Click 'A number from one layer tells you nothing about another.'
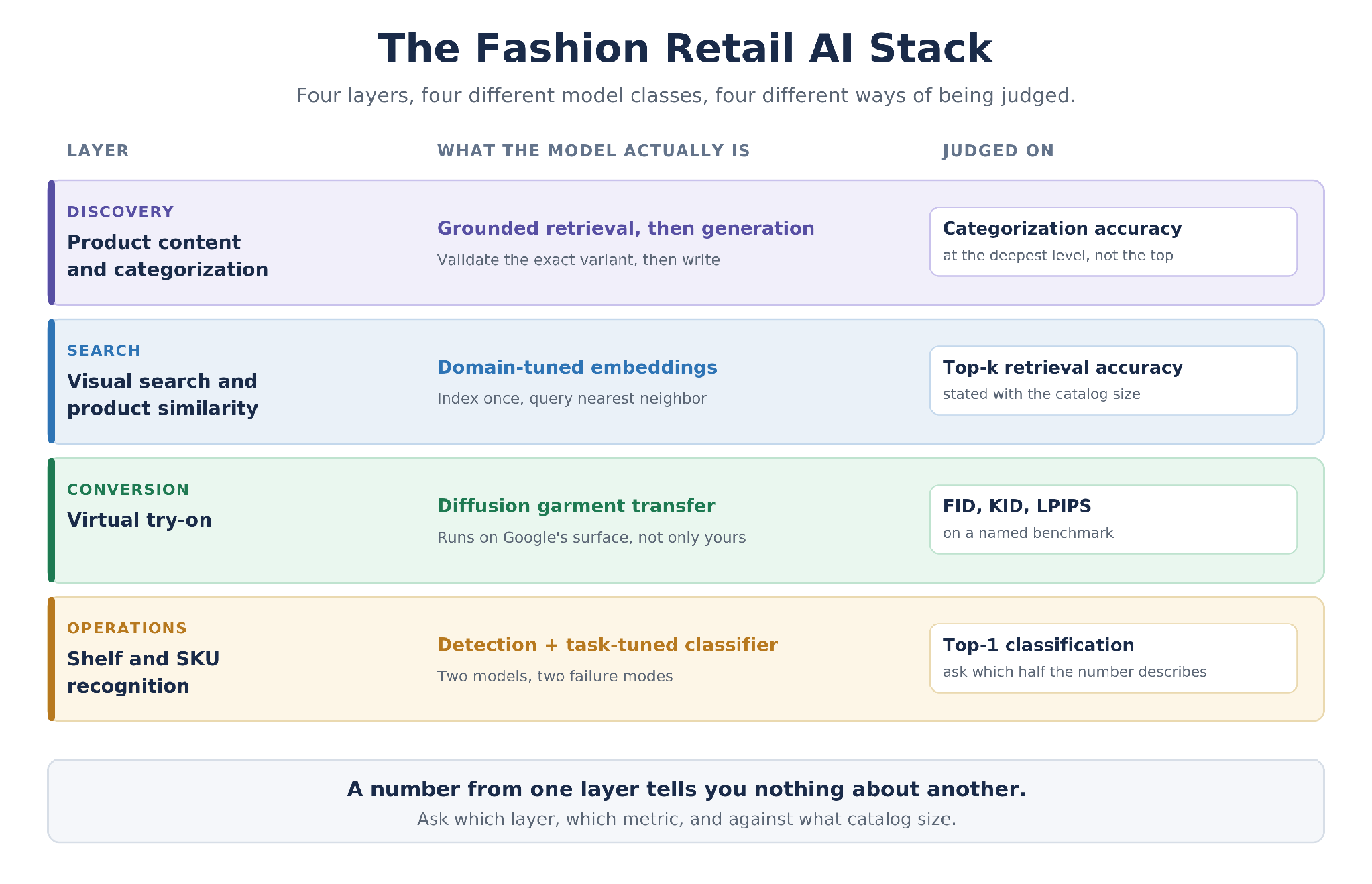The height and width of the screenshot is (884, 1372). [686, 789]
